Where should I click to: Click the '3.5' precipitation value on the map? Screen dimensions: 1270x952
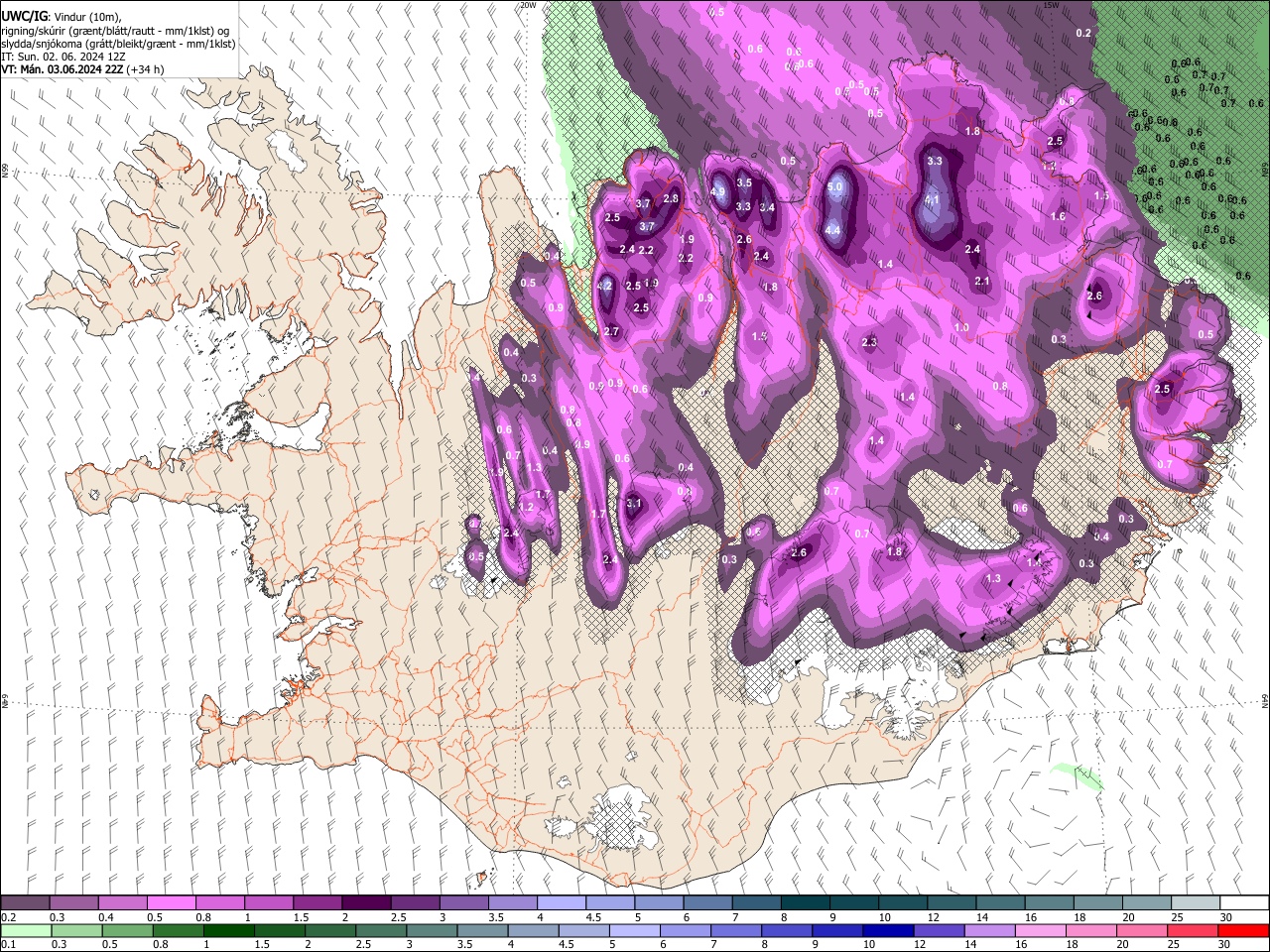pos(744,182)
